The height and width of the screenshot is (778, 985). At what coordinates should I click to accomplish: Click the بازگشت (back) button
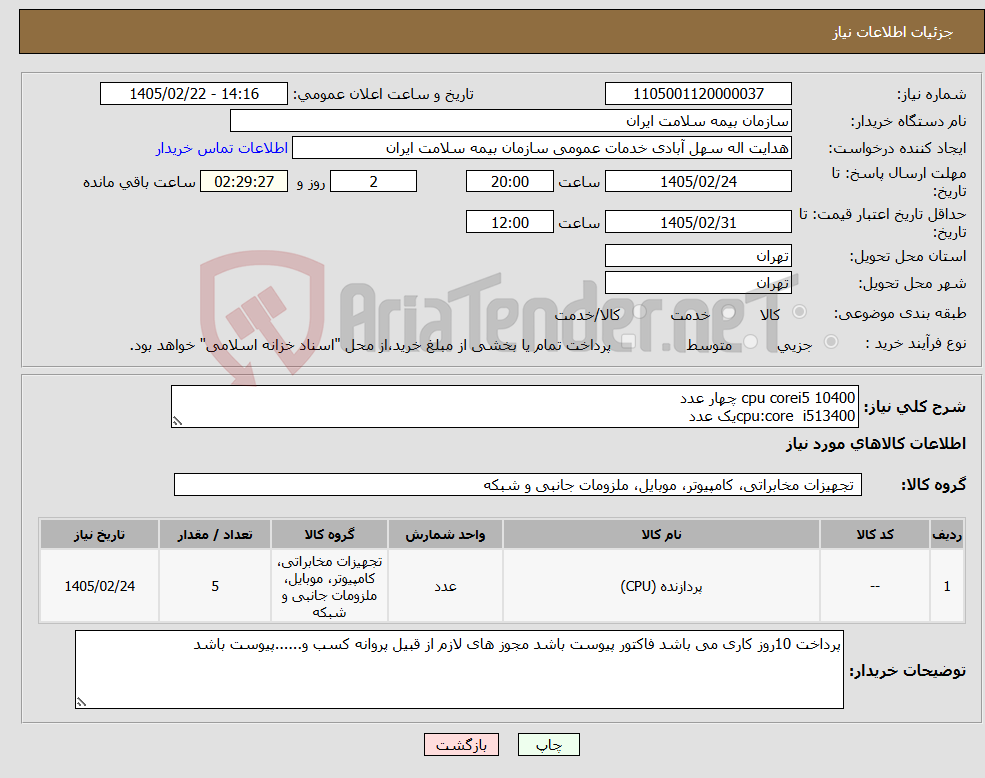(461, 745)
